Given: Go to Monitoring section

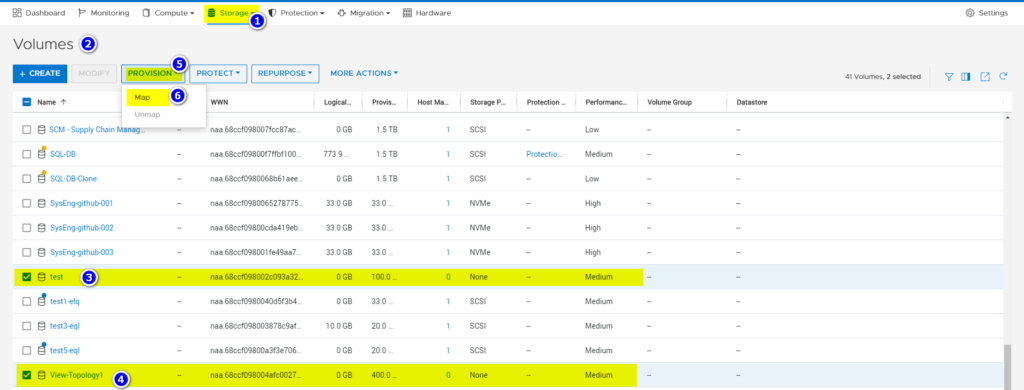Looking at the screenshot, I should (103, 13).
